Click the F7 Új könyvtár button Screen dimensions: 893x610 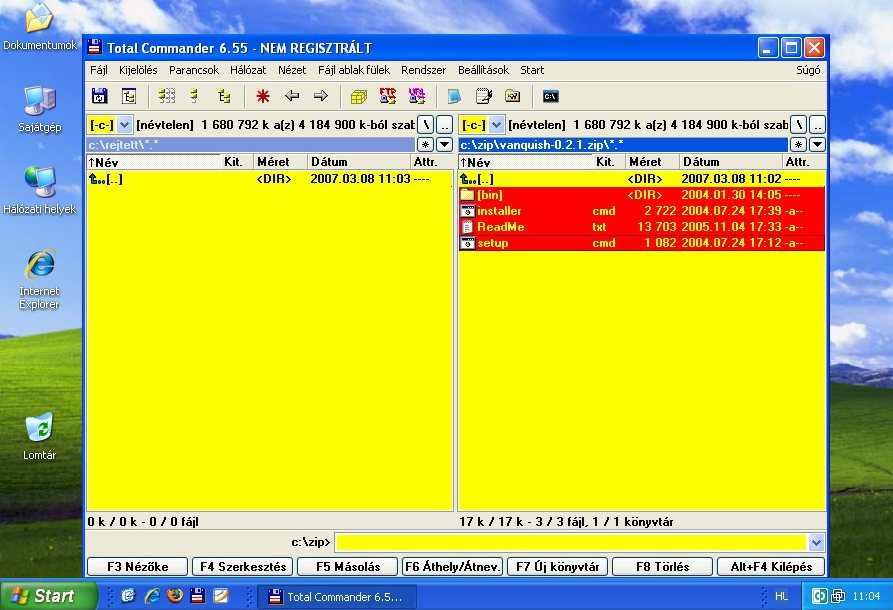click(558, 567)
